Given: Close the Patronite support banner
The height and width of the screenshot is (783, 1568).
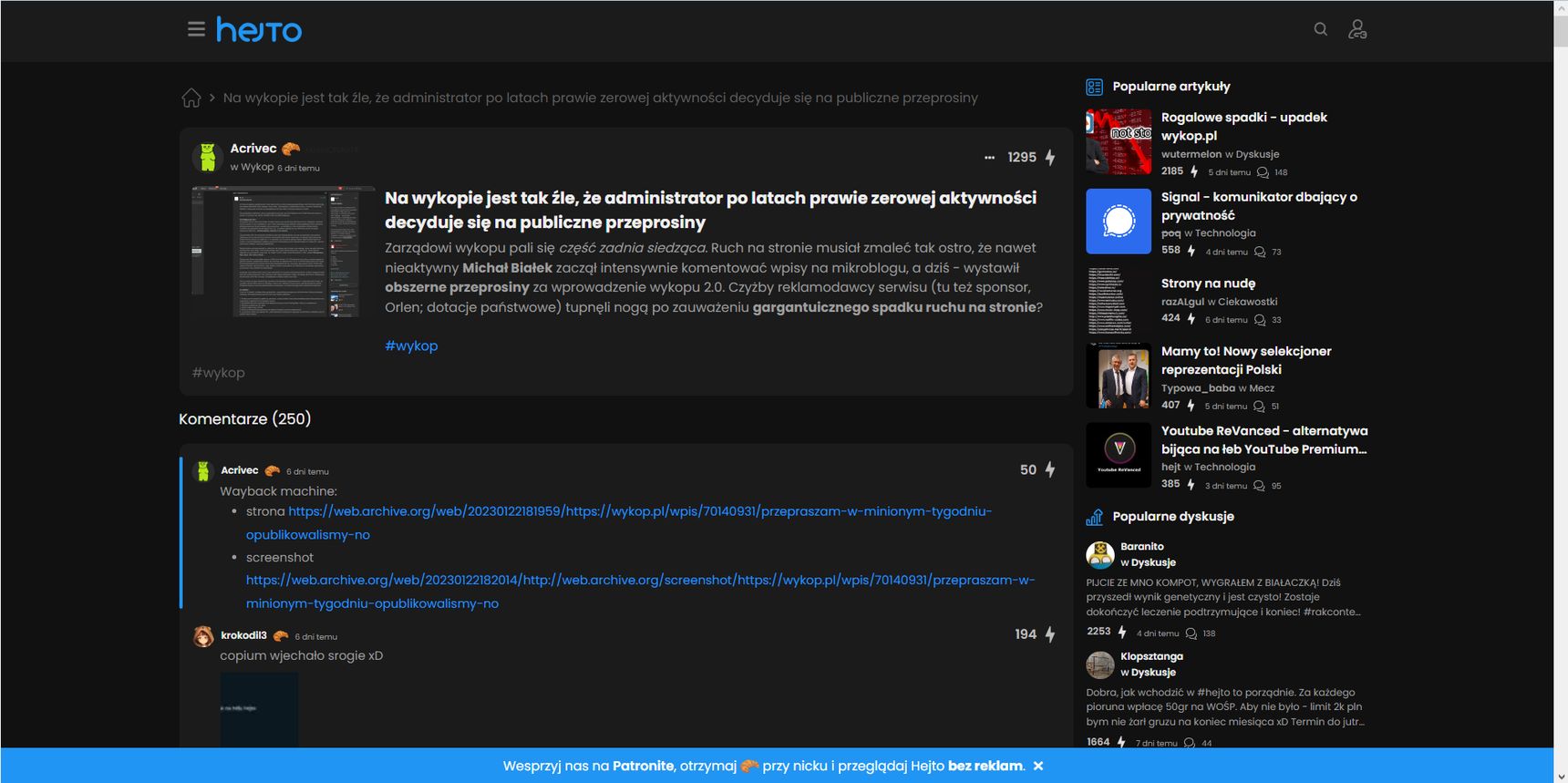Looking at the screenshot, I should [x=1038, y=766].
